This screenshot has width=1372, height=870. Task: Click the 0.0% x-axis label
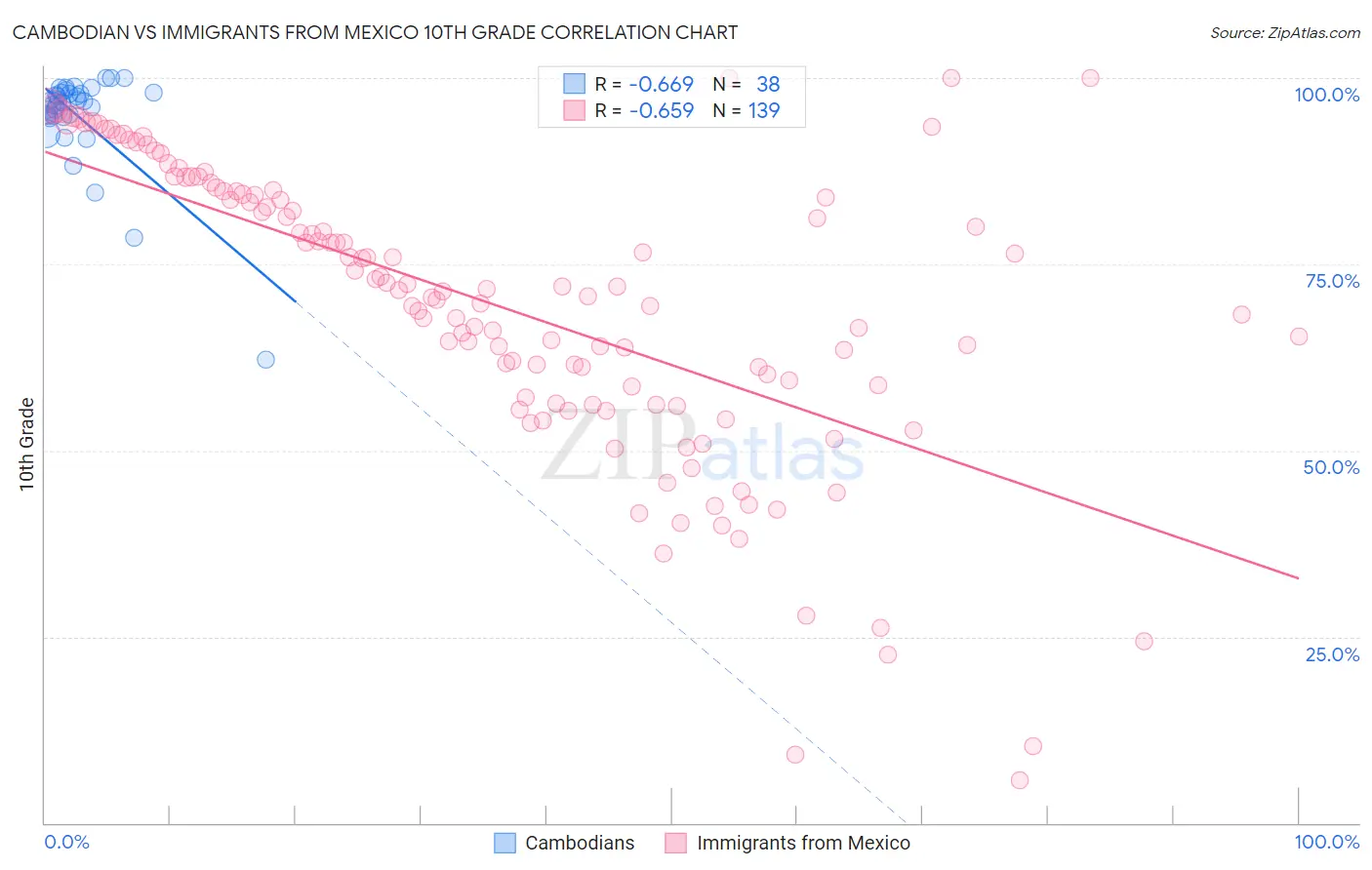tap(67, 842)
